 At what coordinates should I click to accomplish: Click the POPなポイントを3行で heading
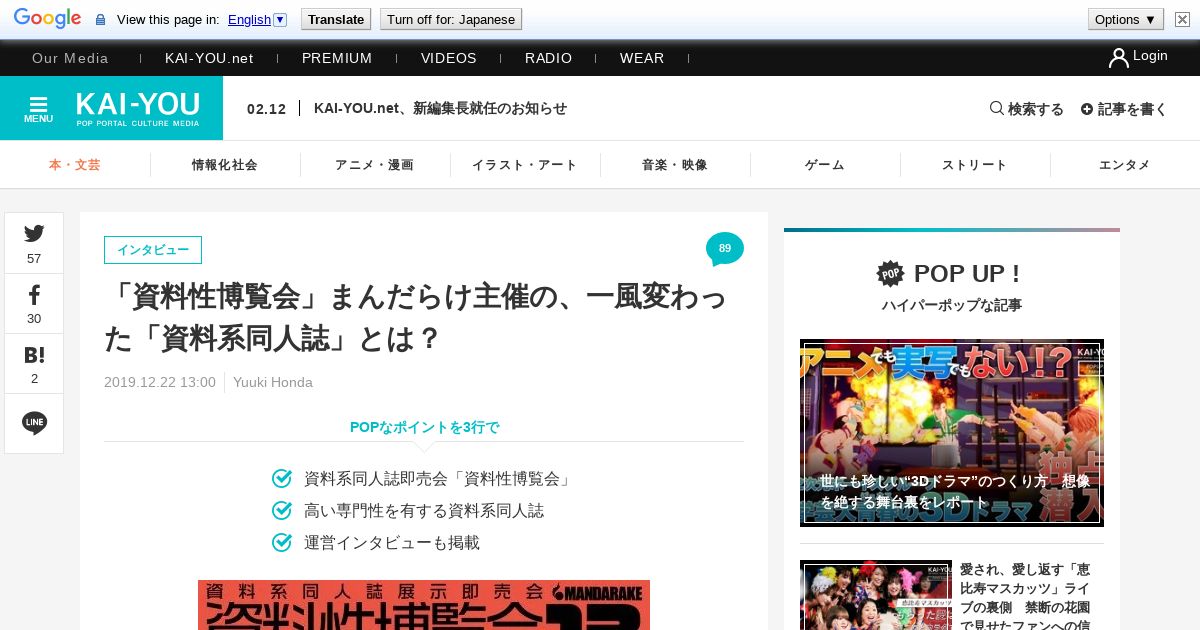(424, 427)
